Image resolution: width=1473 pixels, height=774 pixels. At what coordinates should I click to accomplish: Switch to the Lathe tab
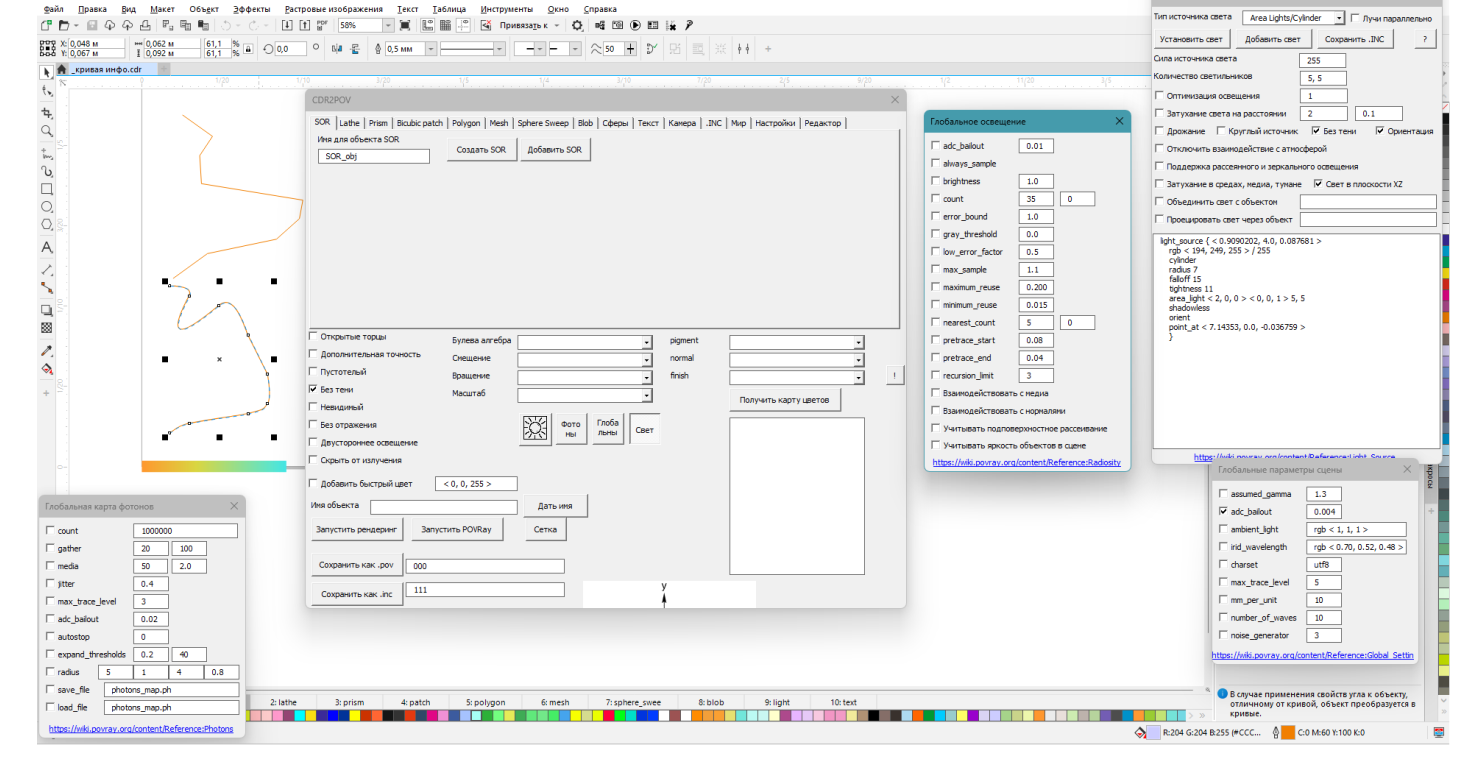pos(349,123)
